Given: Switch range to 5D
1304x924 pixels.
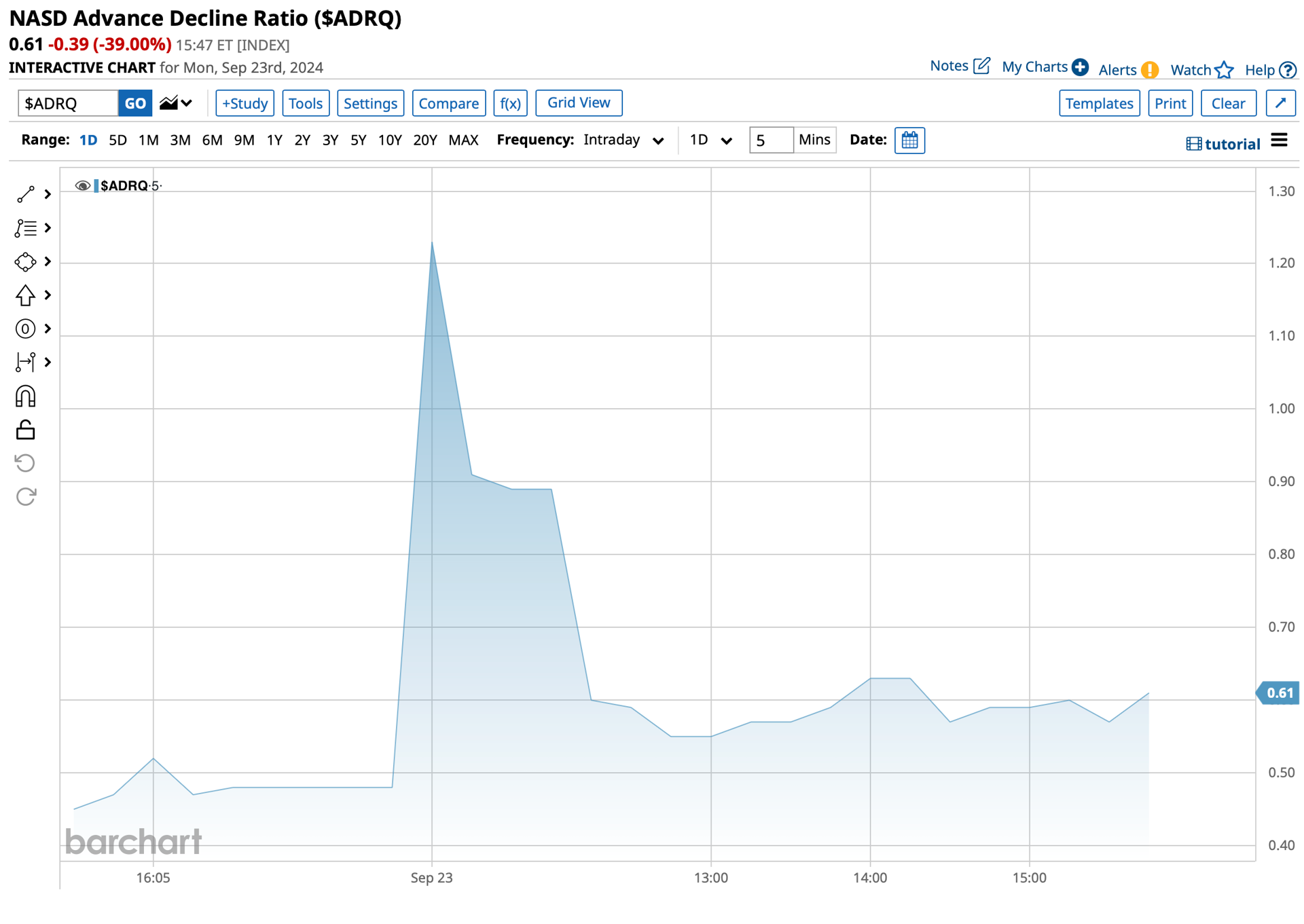Looking at the screenshot, I should click(x=117, y=141).
